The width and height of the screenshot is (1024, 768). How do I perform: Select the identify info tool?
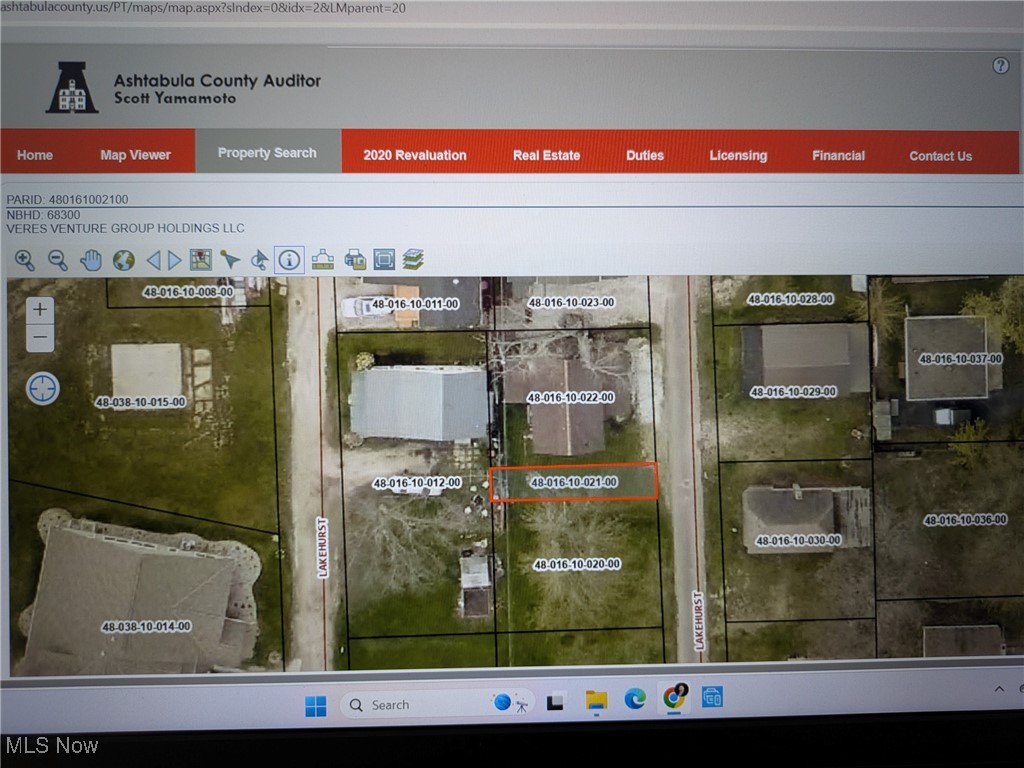click(289, 260)
